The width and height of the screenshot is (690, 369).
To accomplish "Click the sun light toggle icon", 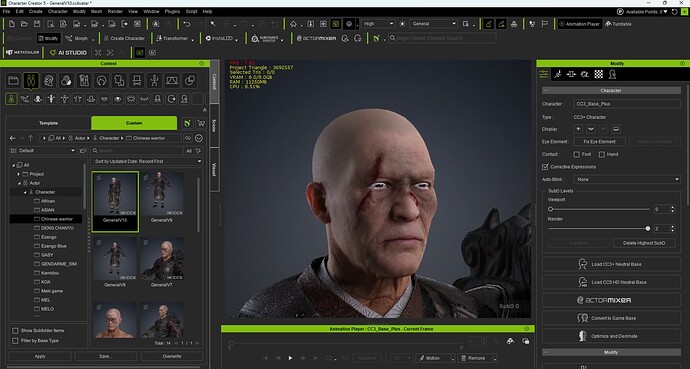I will pos(402,24).
